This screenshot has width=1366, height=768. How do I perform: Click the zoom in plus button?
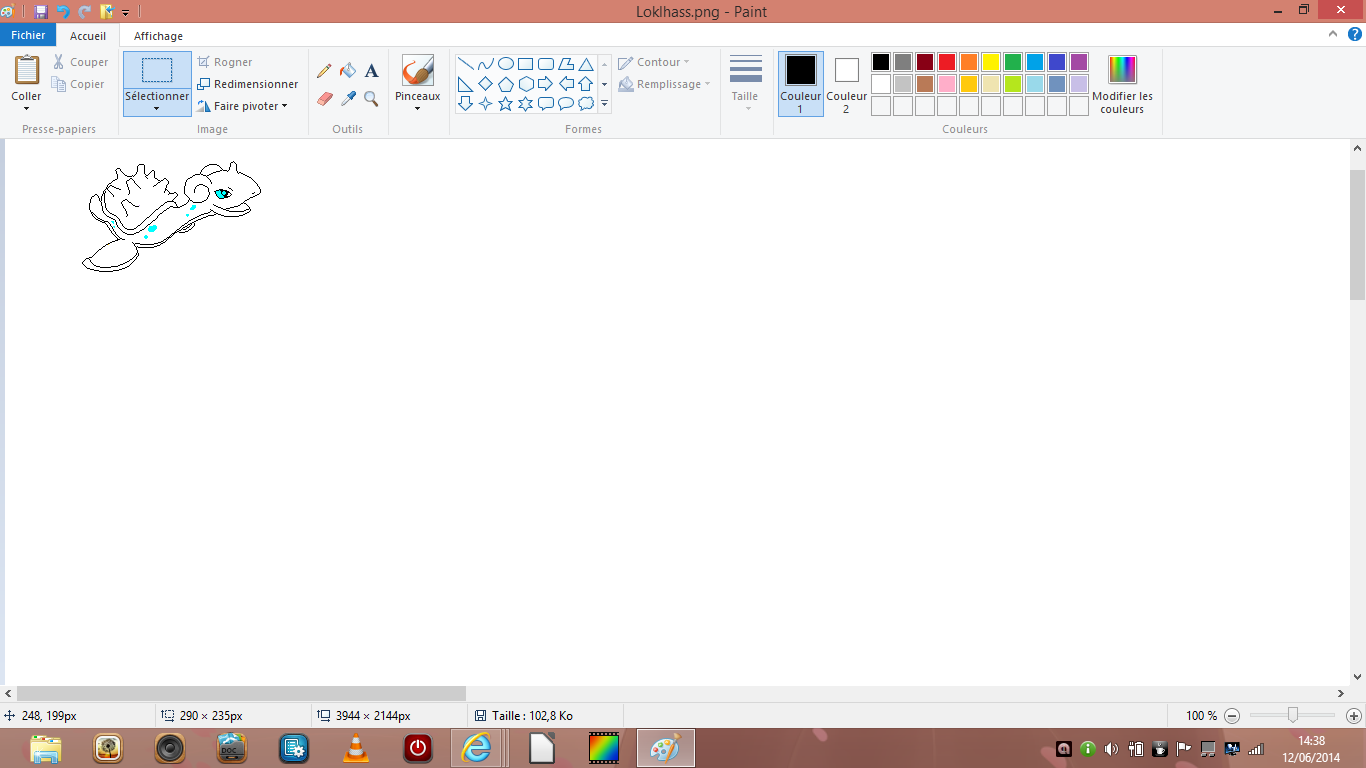pos(1354,716)
